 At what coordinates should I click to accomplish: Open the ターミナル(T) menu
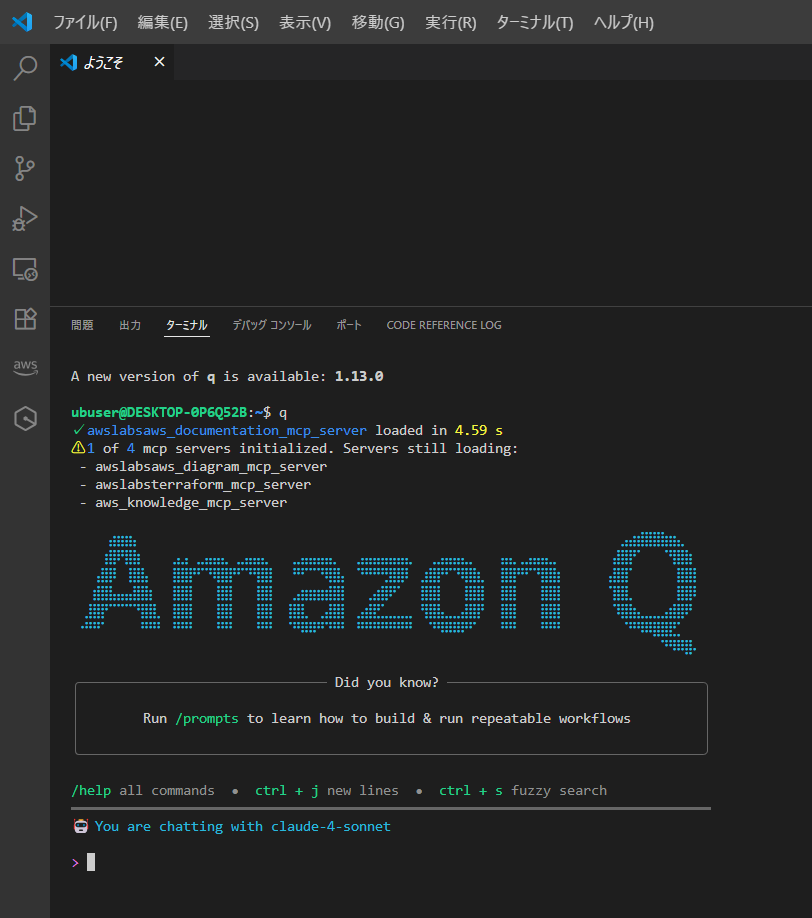coord(535,22)
